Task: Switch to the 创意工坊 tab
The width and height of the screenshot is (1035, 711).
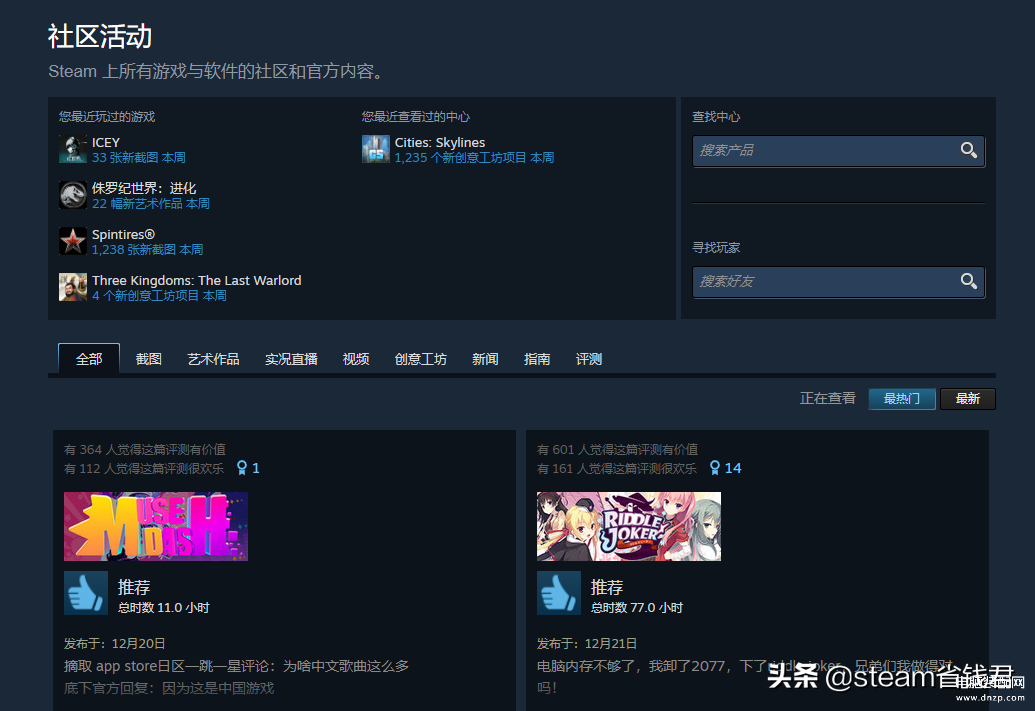Action: pyautogui.click(x=420, y=359)
